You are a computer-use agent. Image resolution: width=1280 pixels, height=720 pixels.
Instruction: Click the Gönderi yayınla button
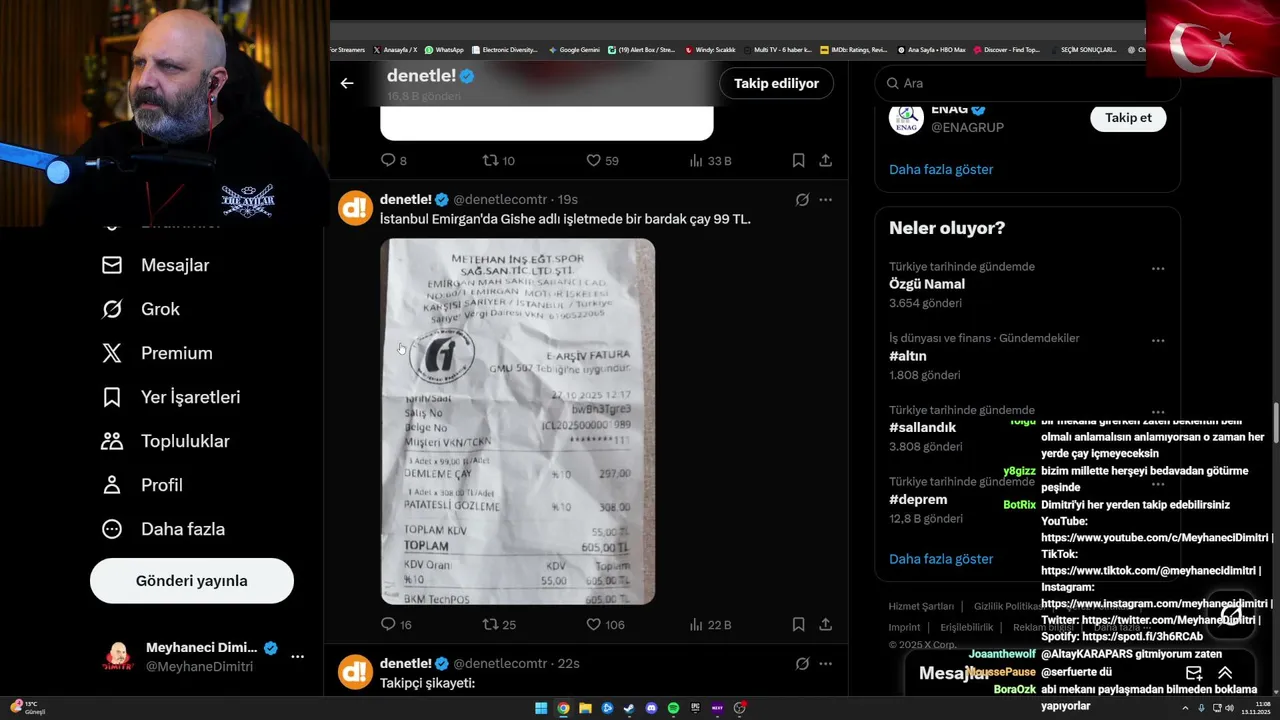(x=192, y=581)
